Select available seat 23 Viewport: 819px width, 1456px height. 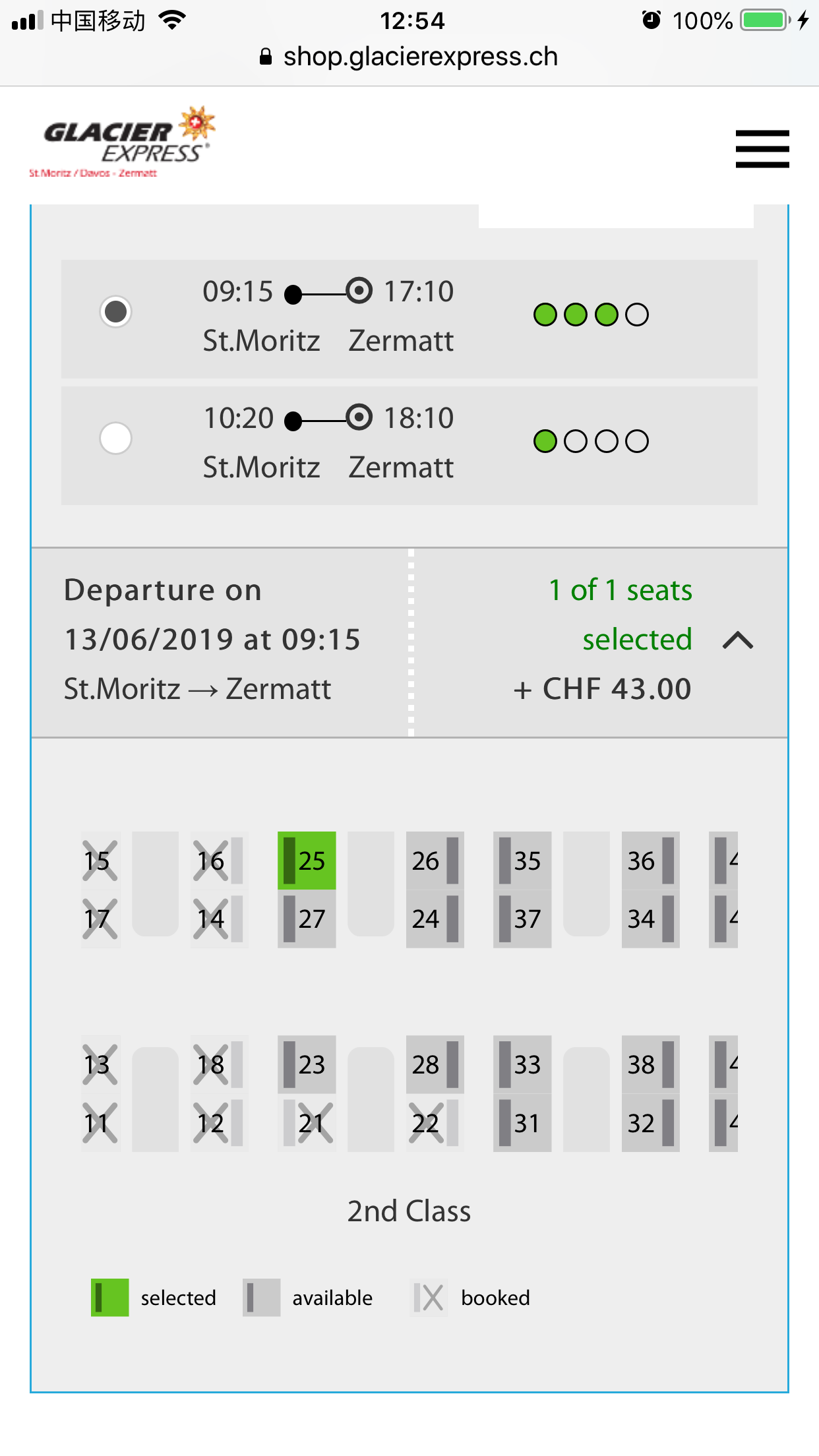coord(307,1064)
